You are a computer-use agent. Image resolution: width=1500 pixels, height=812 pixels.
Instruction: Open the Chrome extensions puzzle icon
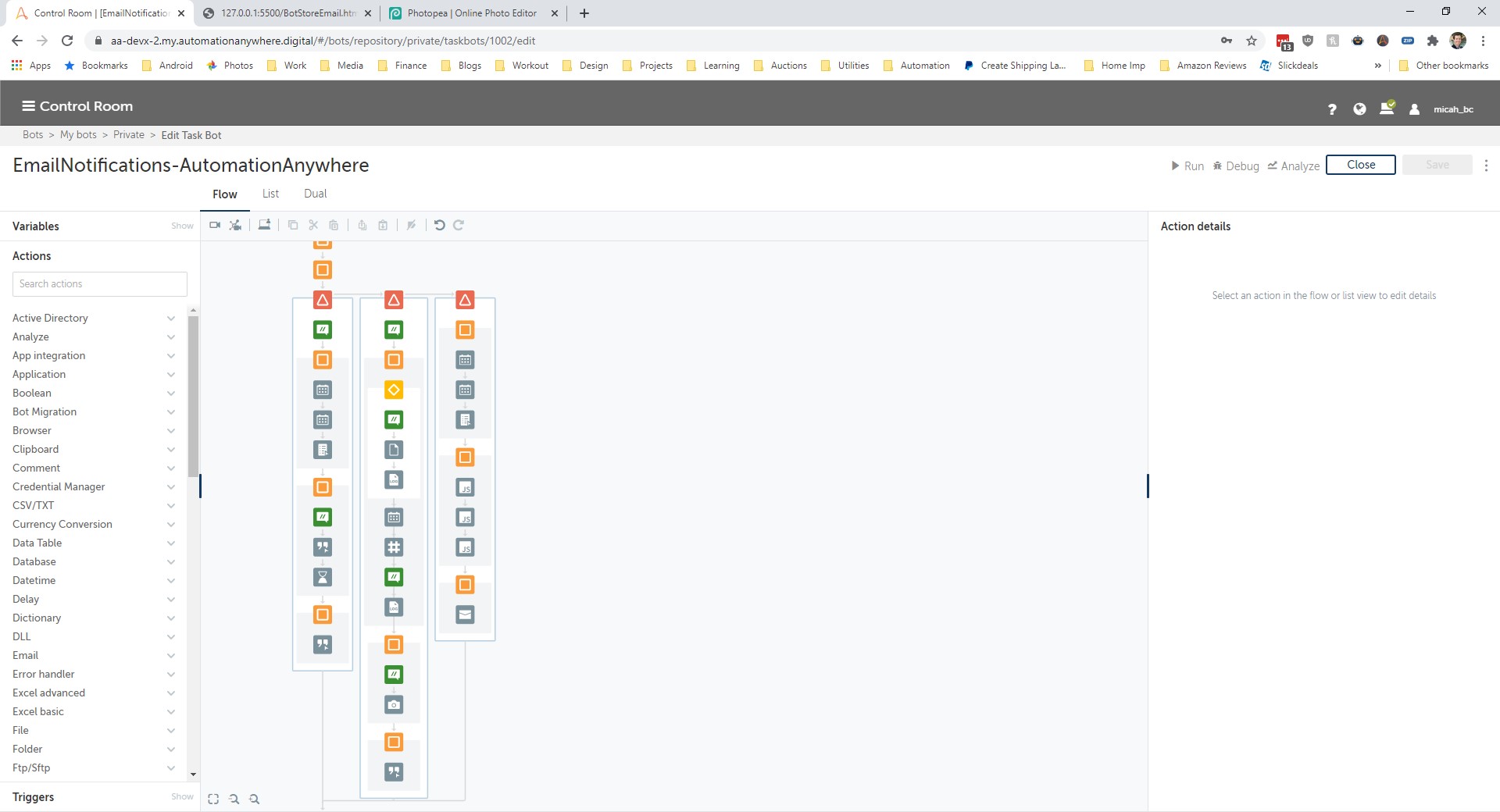click(x=1432, y=41)
